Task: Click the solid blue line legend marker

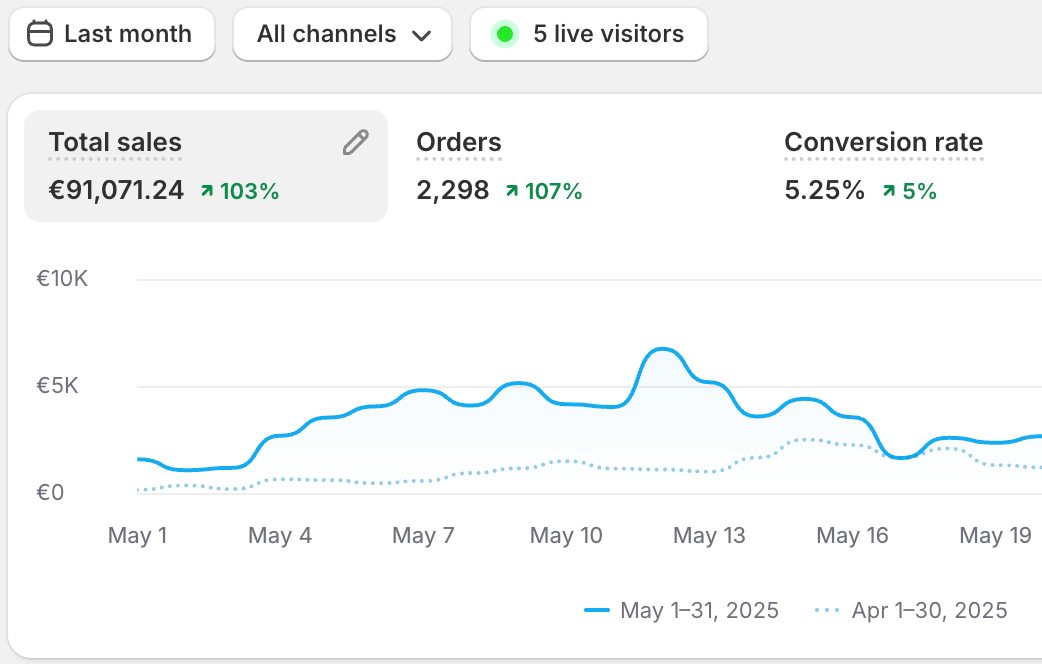Action: click(x=597, y=610)
